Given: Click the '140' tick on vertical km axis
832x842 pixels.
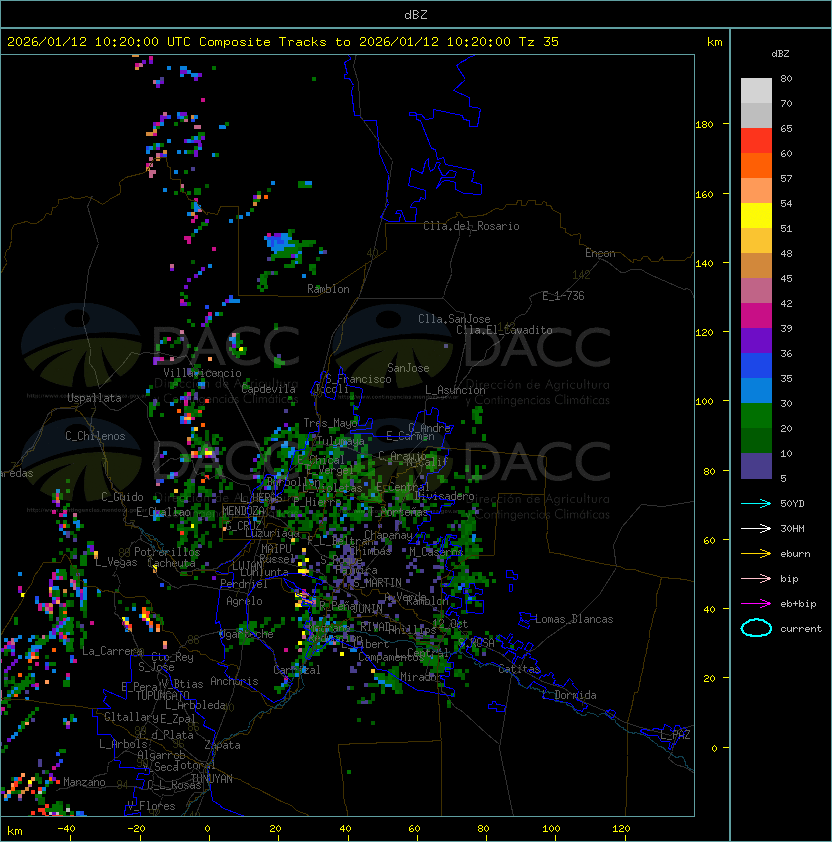Looking at the screenshot, I should (704, 264).
